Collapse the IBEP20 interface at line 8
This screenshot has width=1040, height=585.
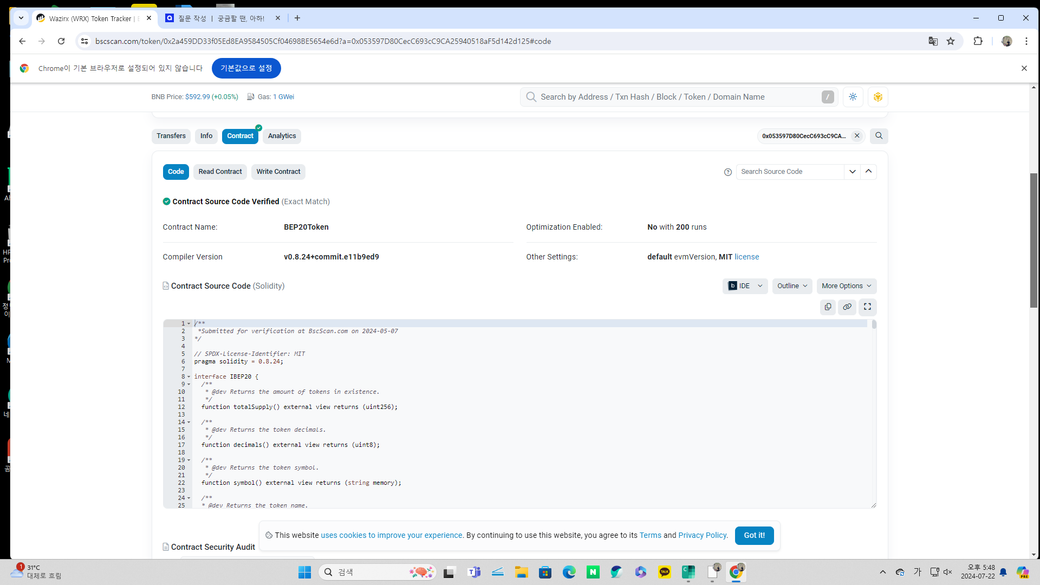189,377
